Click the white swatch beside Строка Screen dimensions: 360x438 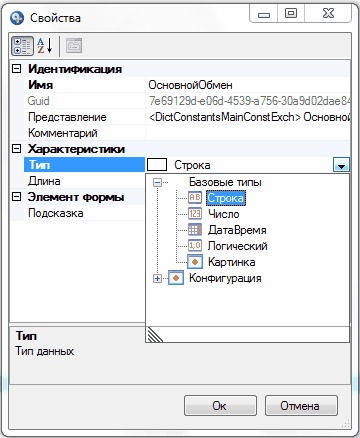tap(157, 165)
